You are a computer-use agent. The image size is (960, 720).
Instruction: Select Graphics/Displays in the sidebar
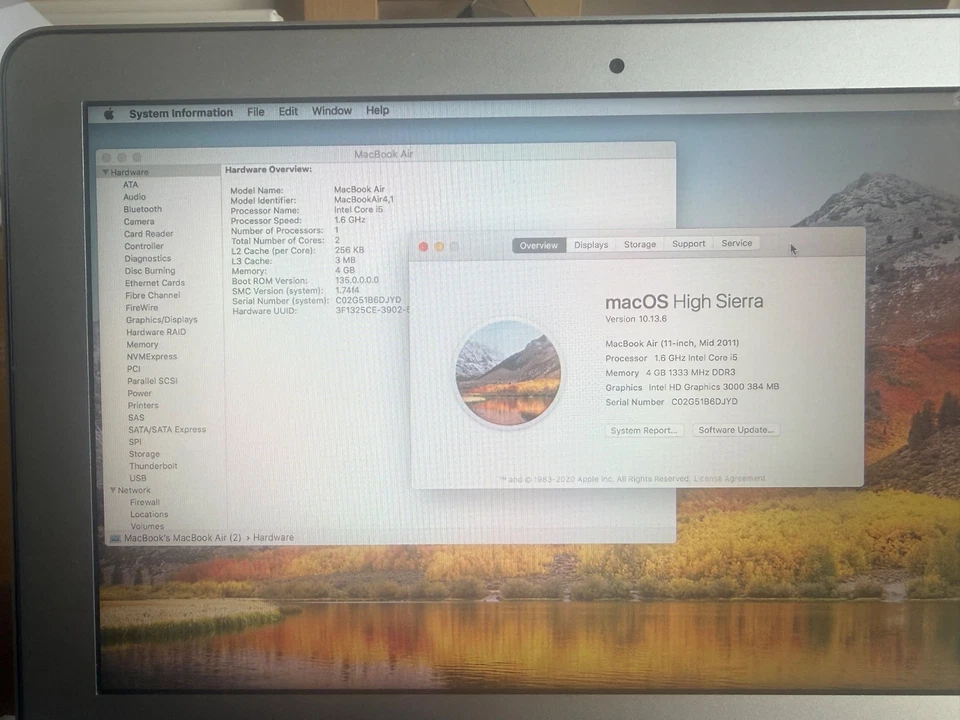coord(162,320)
